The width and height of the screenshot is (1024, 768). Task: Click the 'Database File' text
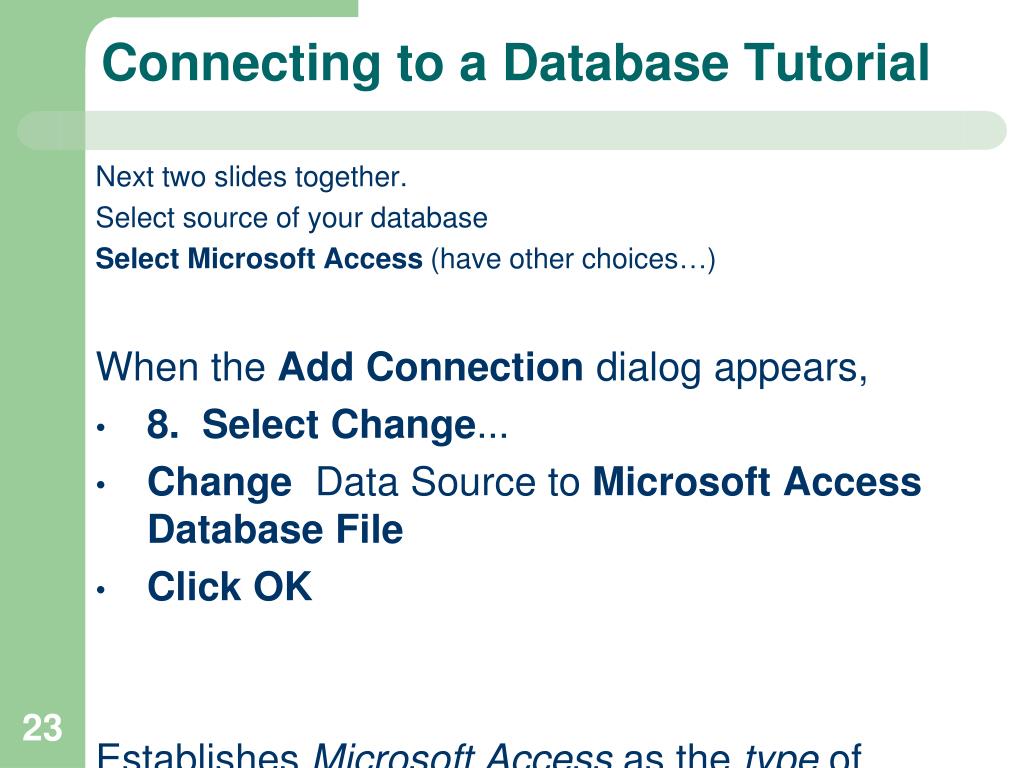(276, 529)
